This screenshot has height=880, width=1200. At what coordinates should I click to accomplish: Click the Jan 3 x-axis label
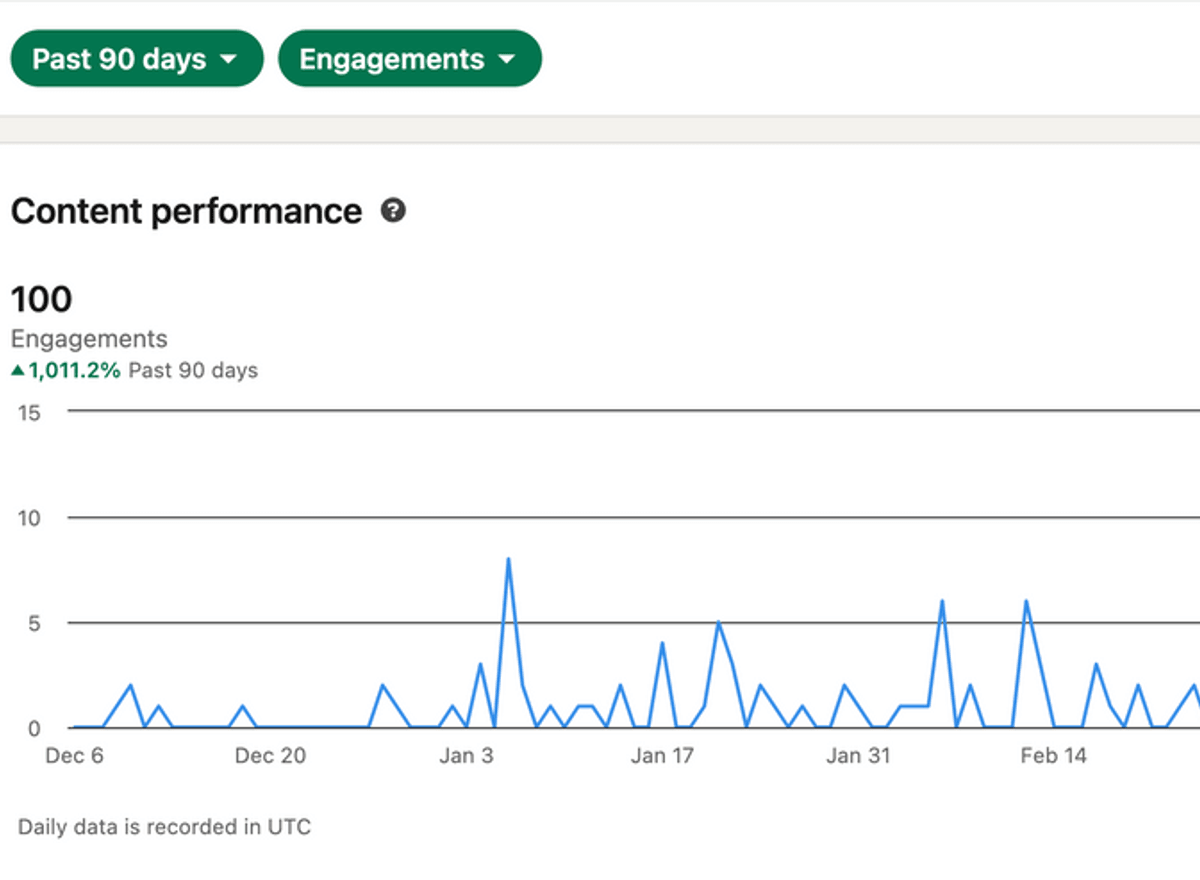point(466,756)
